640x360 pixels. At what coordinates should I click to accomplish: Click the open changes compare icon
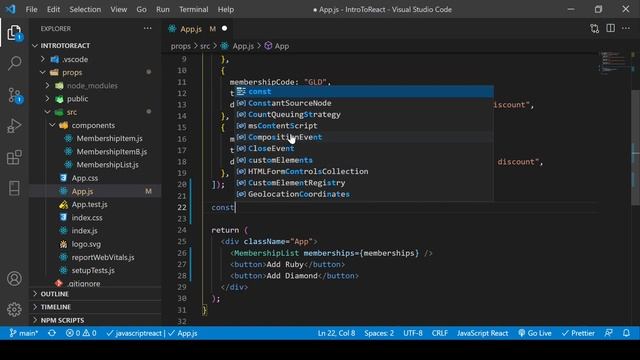click(x=595, y=29)
